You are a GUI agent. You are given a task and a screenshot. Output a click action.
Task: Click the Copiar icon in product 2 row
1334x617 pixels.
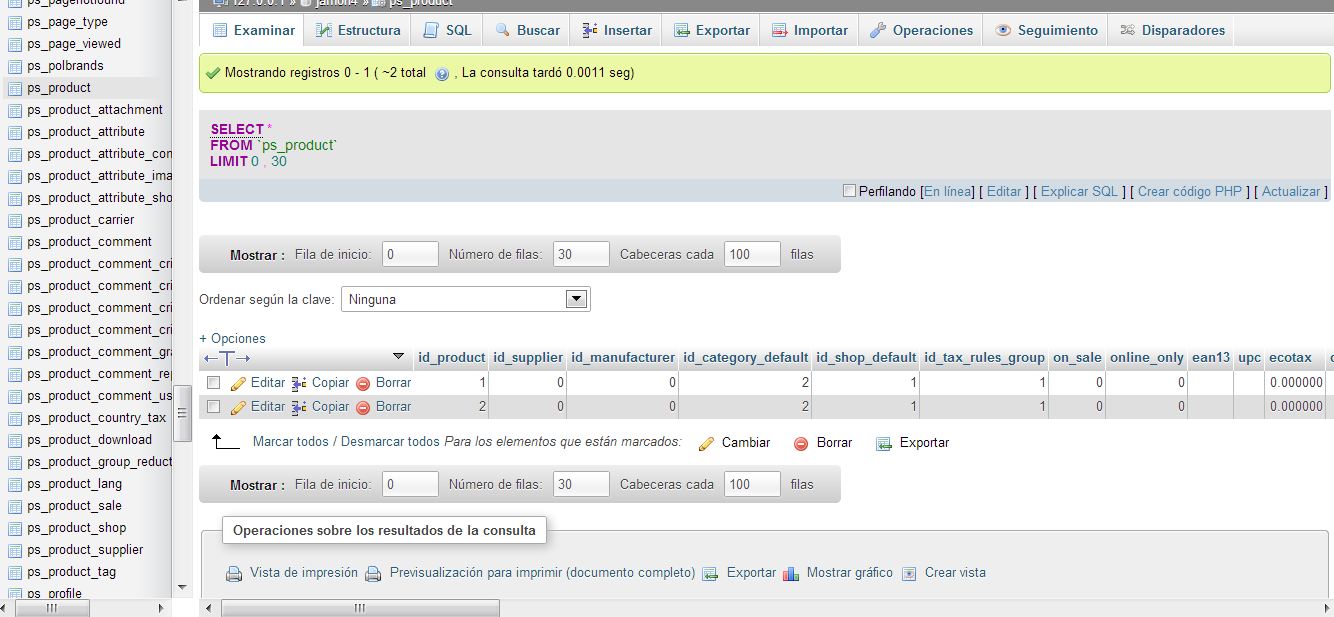[x=299, y=407]
